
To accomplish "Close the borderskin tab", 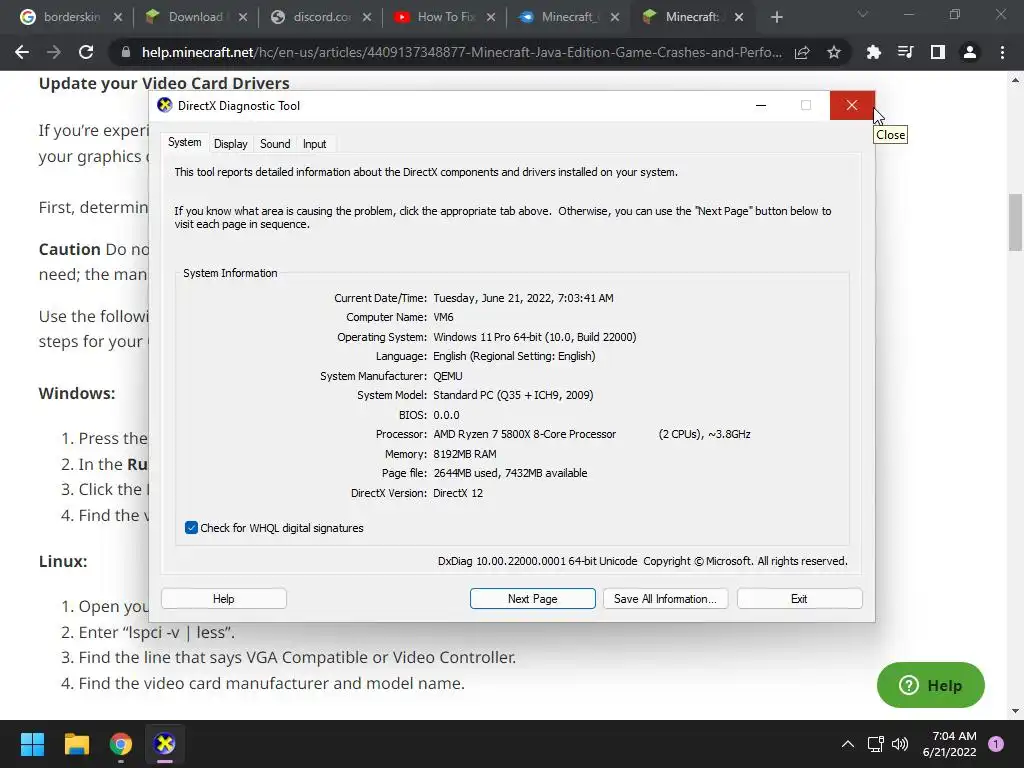I will tap(118, 17).
